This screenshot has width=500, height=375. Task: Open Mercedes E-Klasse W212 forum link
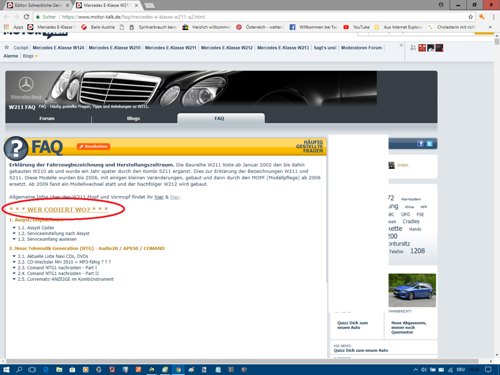(x=227, y=48)
